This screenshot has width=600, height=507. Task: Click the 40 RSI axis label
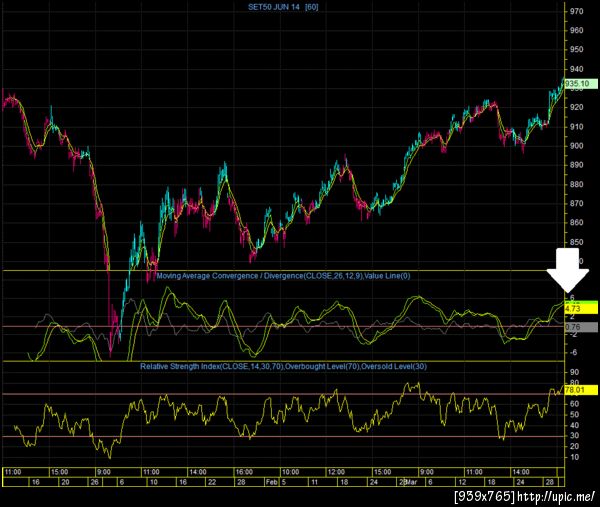[x=574, y=425]
